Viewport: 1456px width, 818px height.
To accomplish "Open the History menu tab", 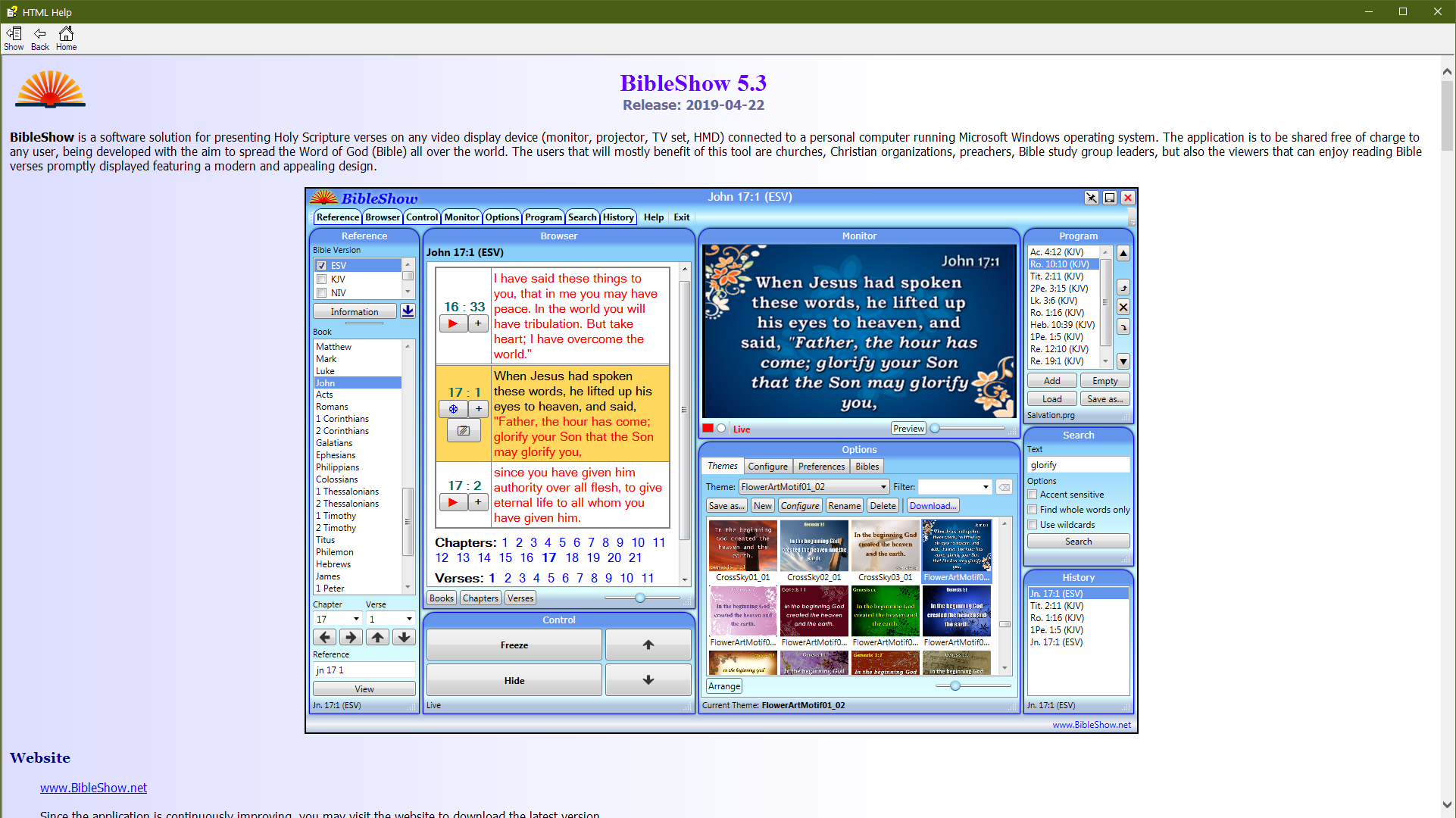I will click(x=618, y=217).
